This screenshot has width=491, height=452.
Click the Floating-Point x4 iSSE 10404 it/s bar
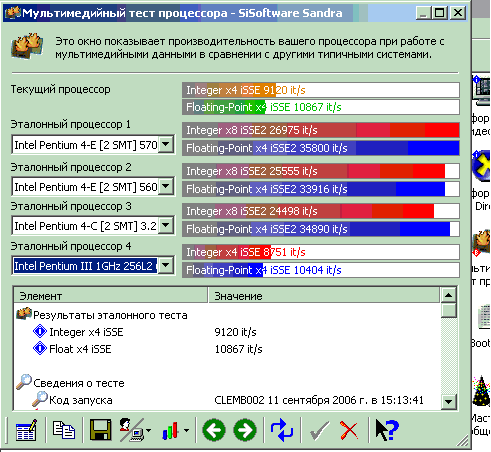point(321,270)
